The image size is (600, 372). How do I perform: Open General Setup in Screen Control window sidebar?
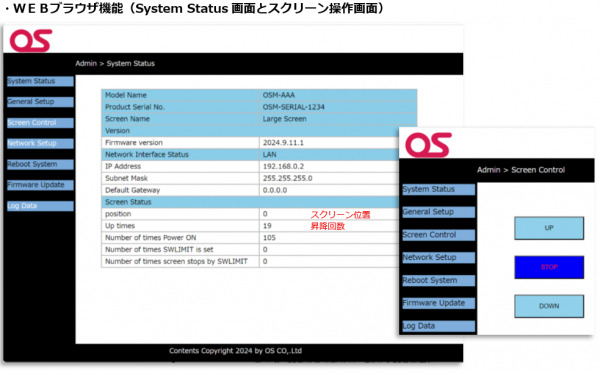(439, 212)
